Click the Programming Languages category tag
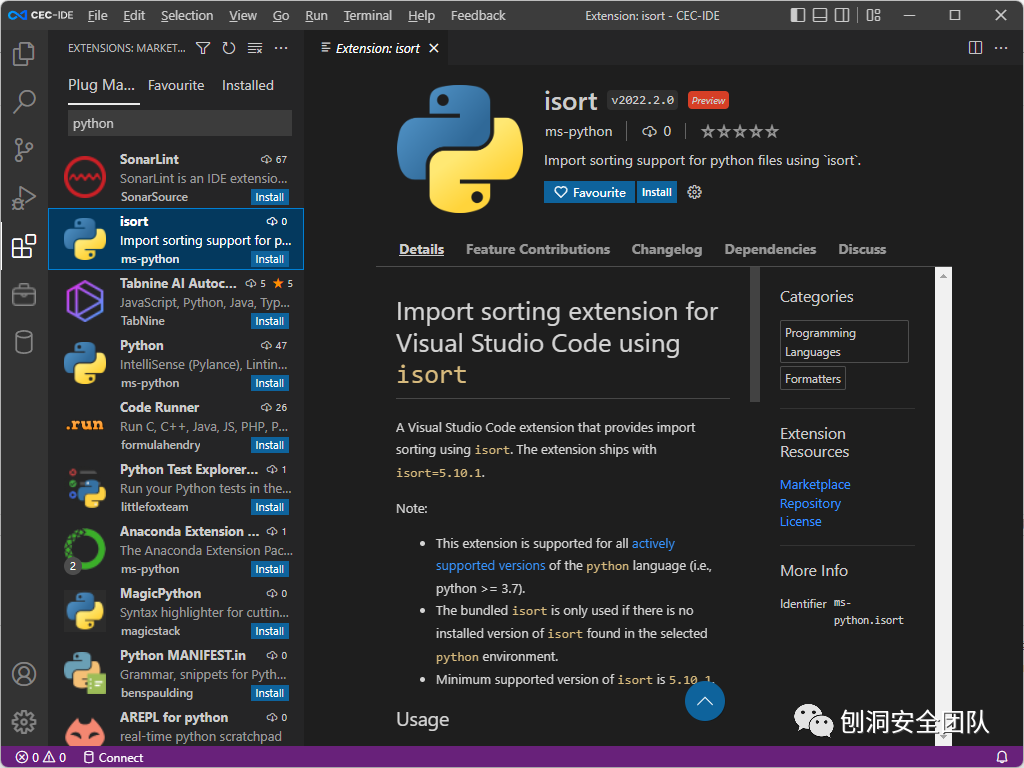Image resolution: width=1024 pixels, height=768 pixels. [x=844, y=342]
